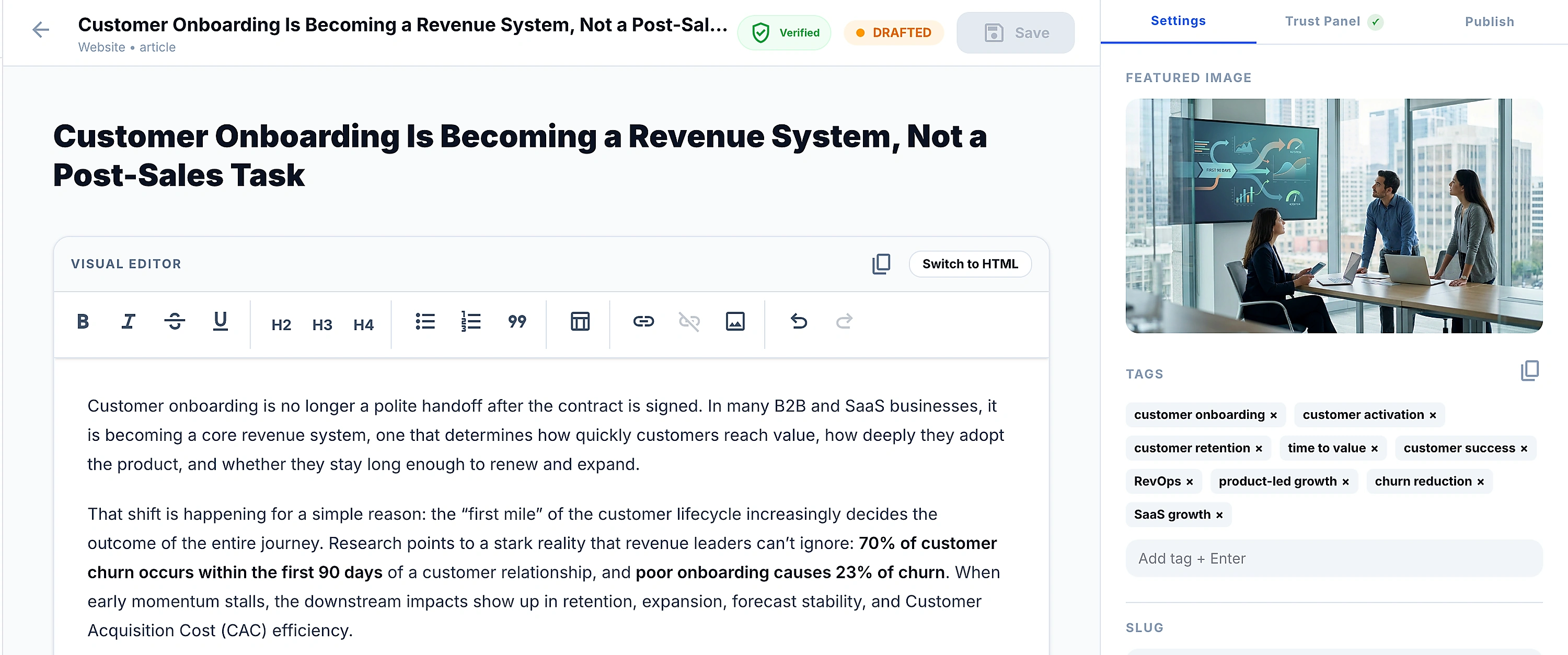Redo the last edit

point(844,322)
